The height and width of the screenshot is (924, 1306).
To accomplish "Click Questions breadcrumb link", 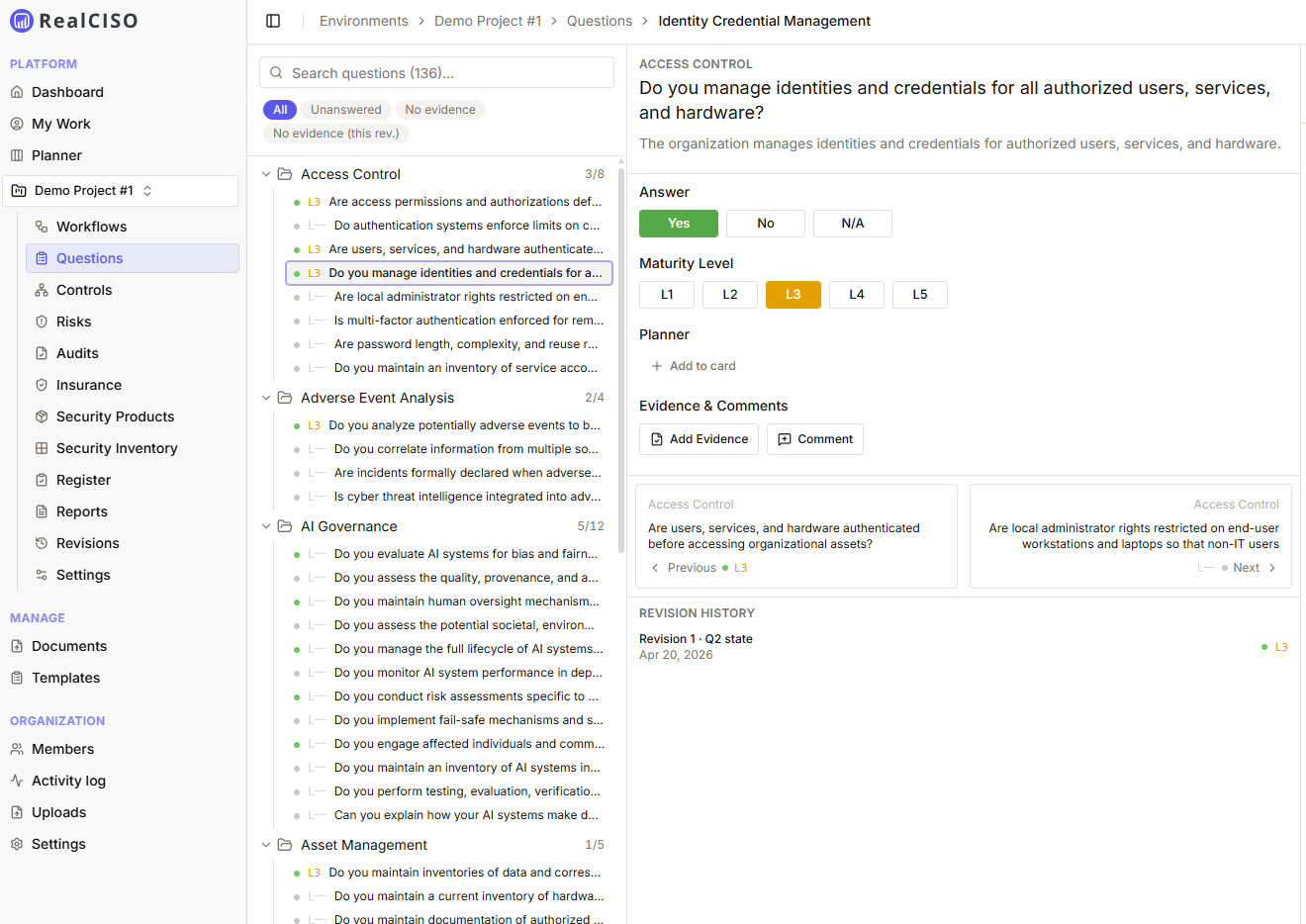I will tap(600, 21).
